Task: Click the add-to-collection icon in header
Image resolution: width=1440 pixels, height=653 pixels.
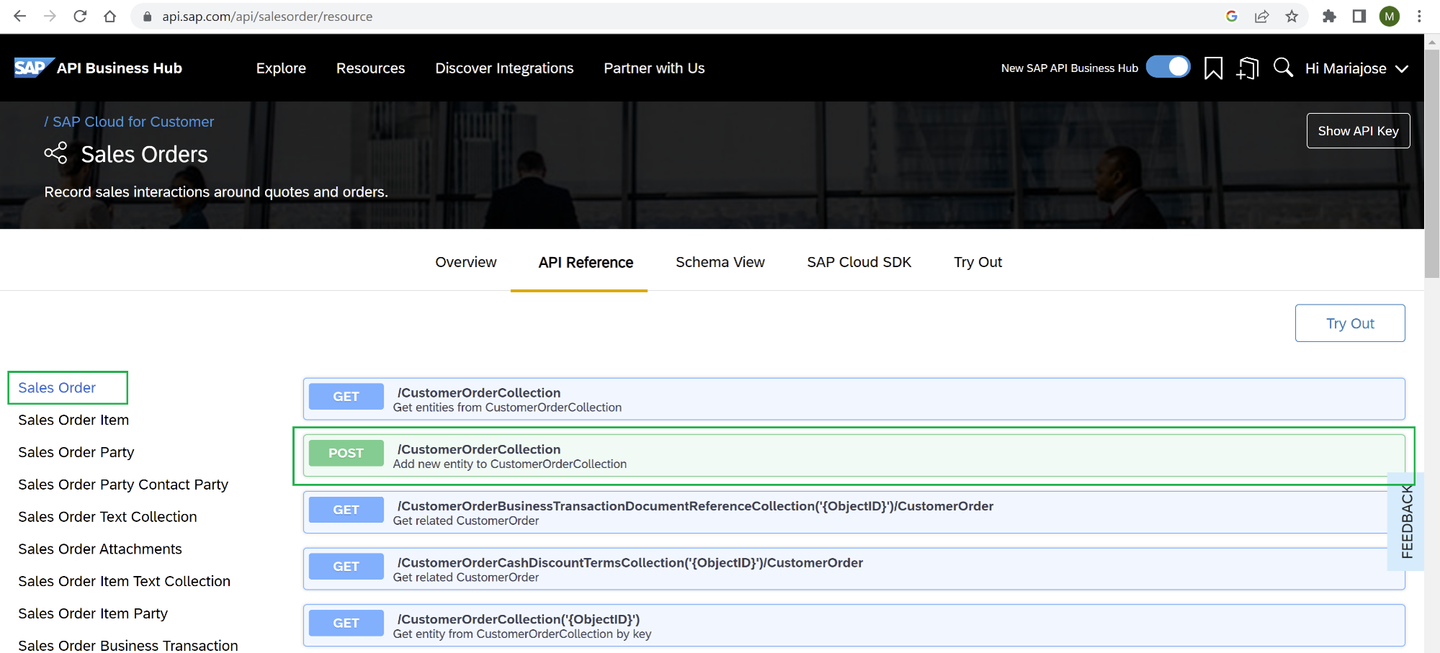Action: 1247,68
